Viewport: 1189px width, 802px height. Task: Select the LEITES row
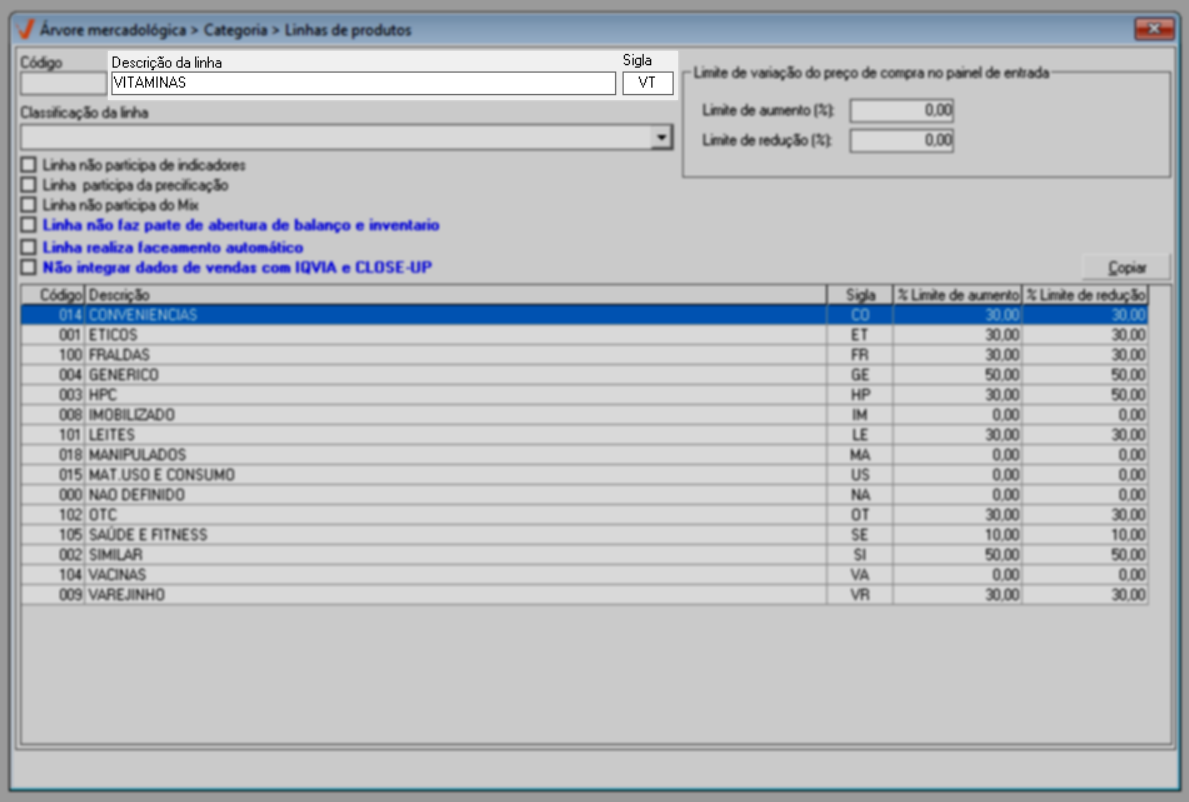pyautogui.click(x=584, y=435)
